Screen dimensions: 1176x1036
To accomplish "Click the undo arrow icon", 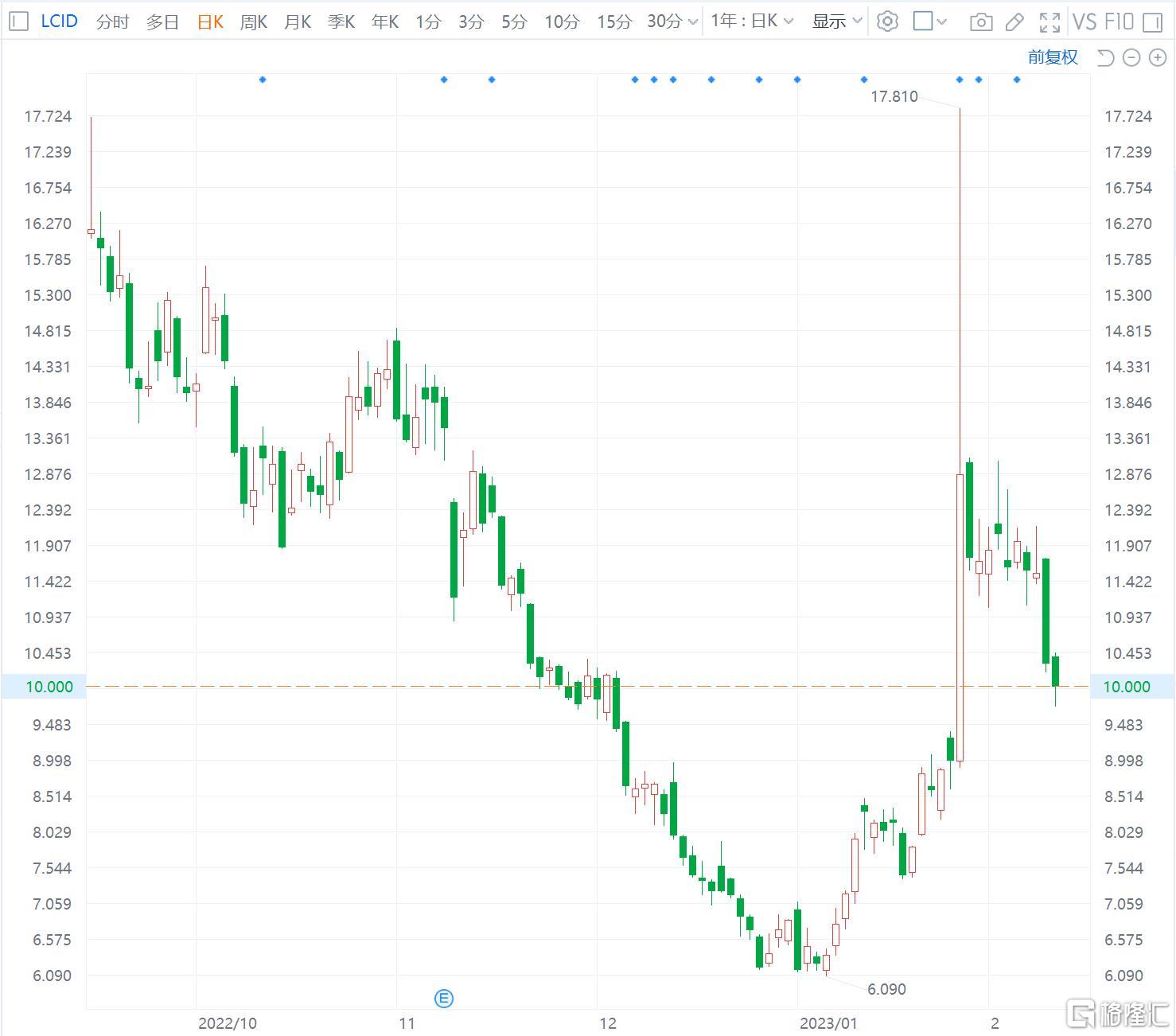I will [1105, 57].
